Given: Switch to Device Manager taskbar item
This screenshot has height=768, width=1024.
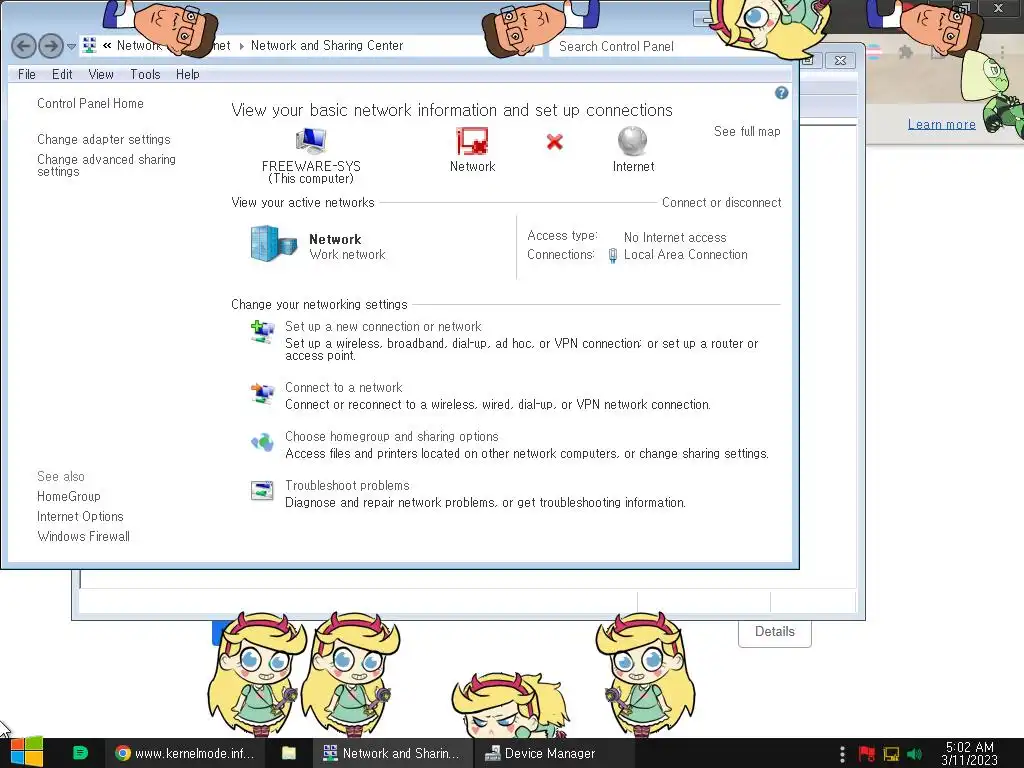Looking at the screenshot, I should coord(552,753).
